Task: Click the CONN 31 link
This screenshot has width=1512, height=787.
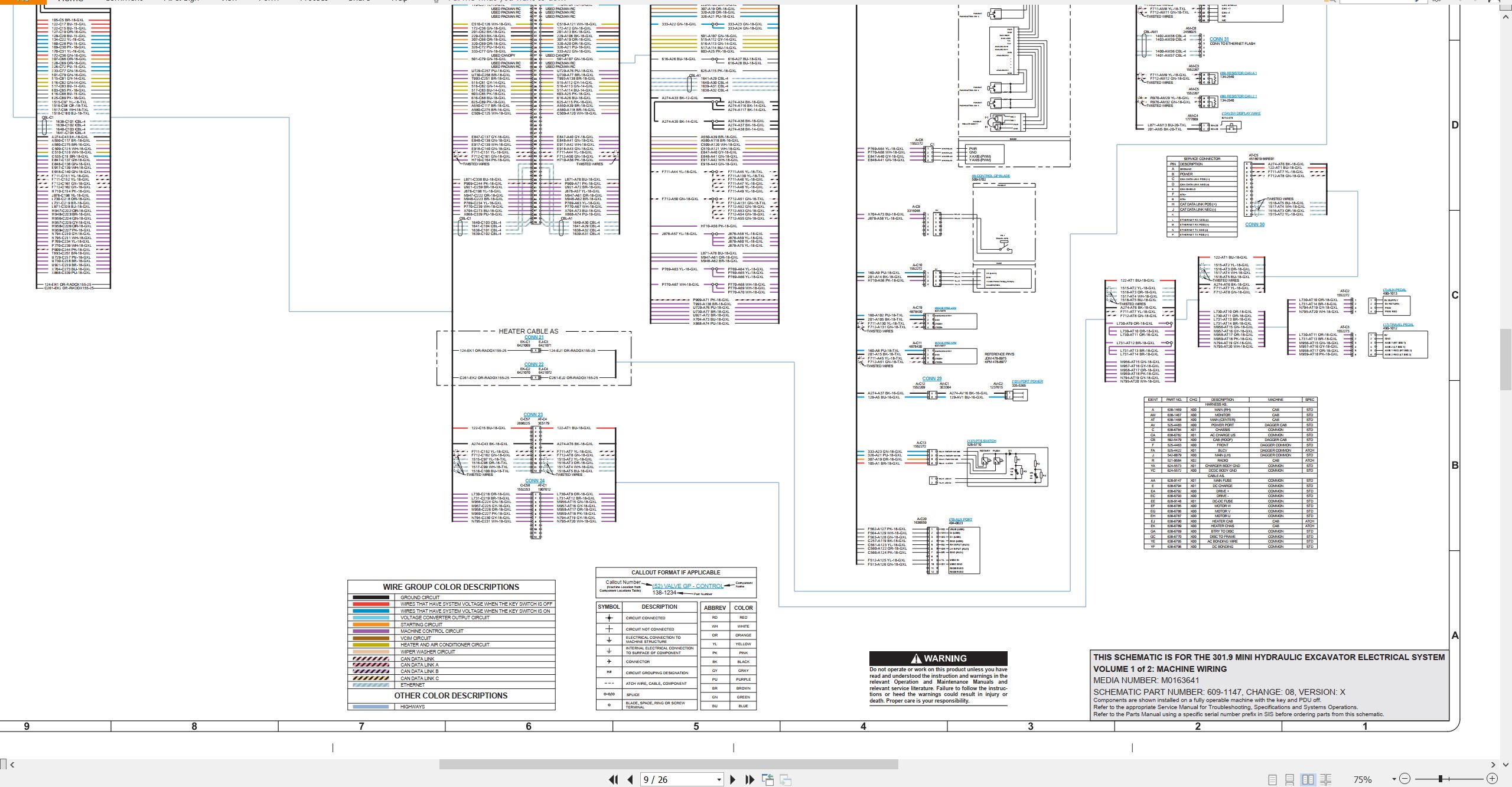Action: coord(1219,39)
